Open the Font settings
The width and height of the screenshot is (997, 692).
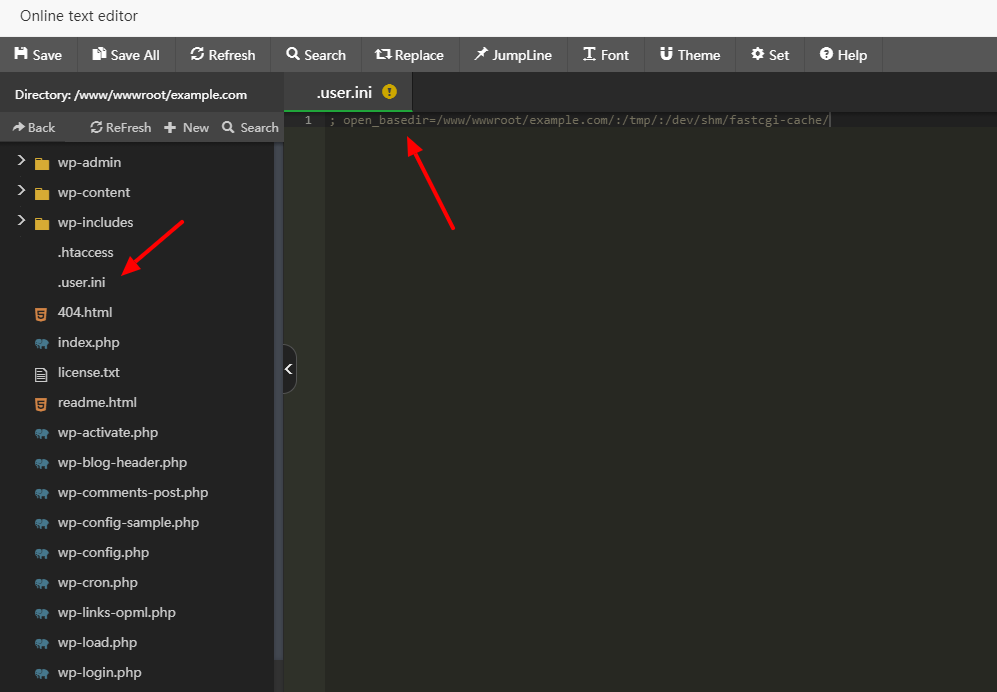[606, 55]
